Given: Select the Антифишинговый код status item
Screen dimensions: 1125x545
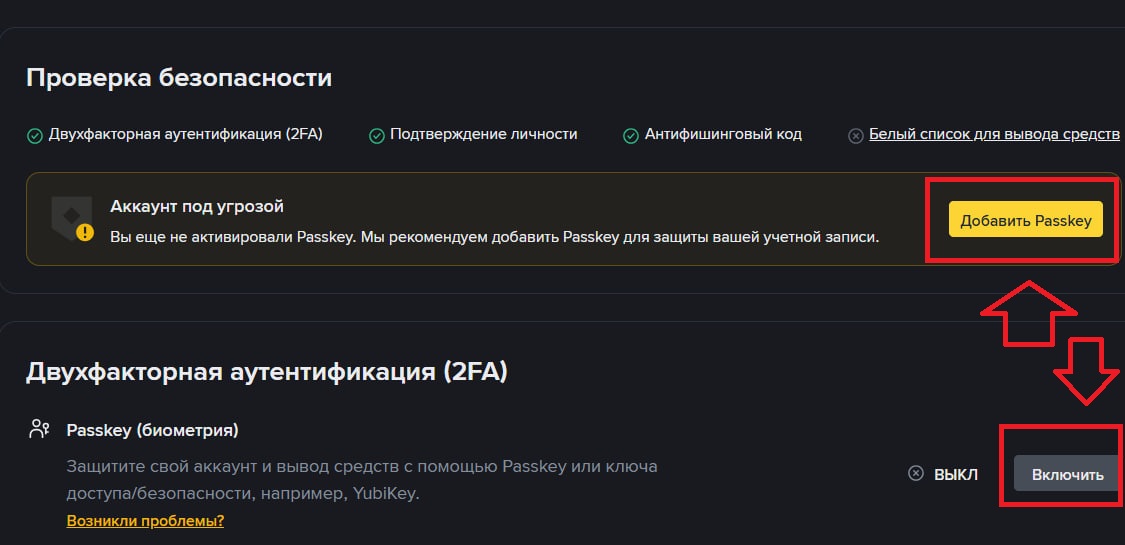Looking at the screenshot, I should [x=723, y=134].
